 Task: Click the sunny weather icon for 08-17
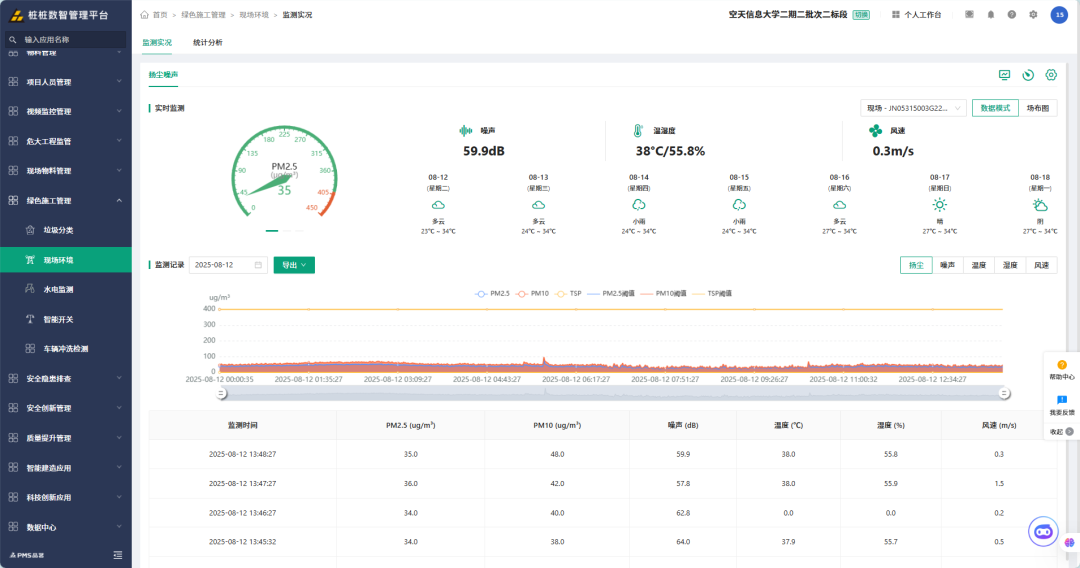[939, 204]
